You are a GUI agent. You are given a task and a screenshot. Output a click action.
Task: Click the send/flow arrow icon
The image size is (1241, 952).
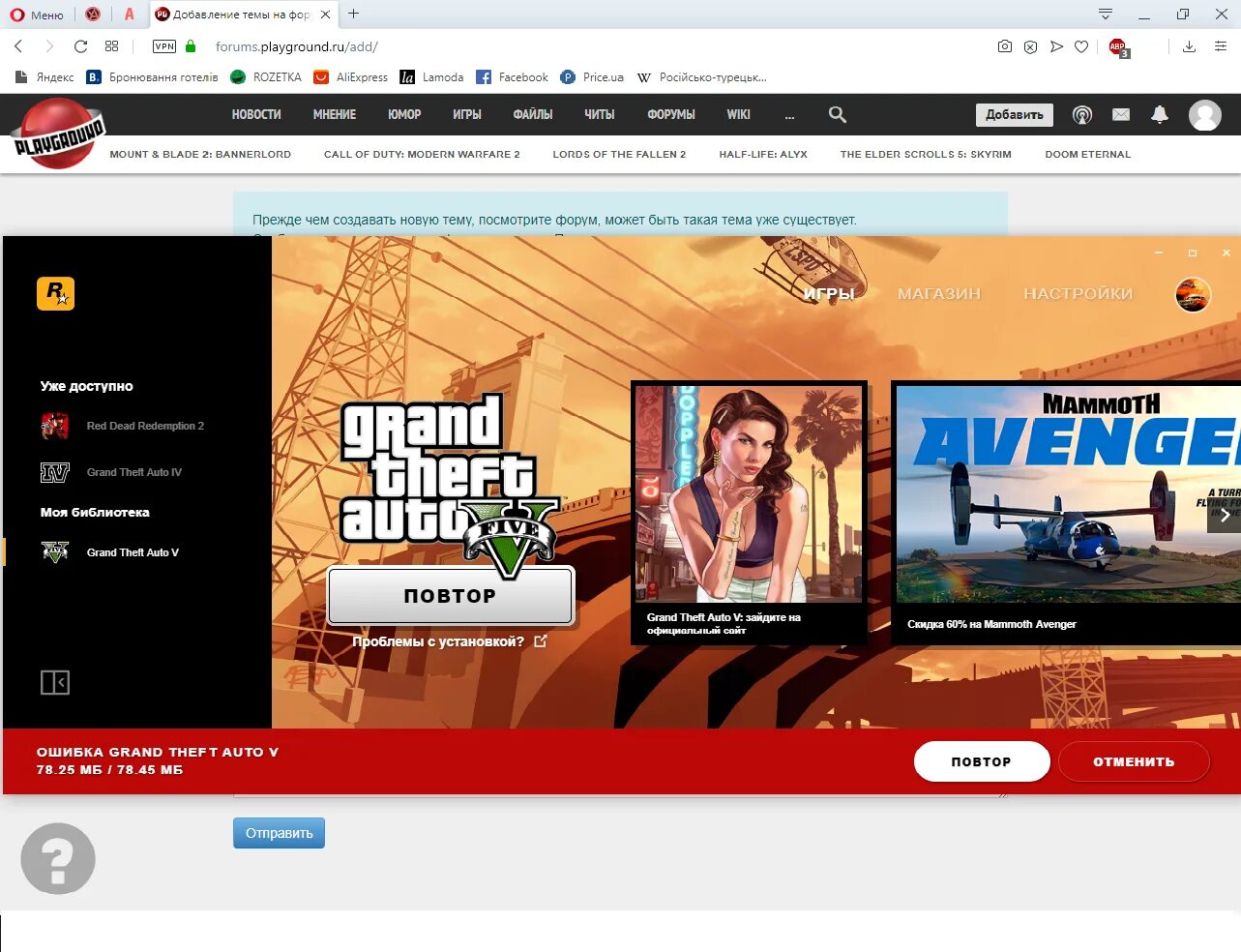coord(1056,46)
